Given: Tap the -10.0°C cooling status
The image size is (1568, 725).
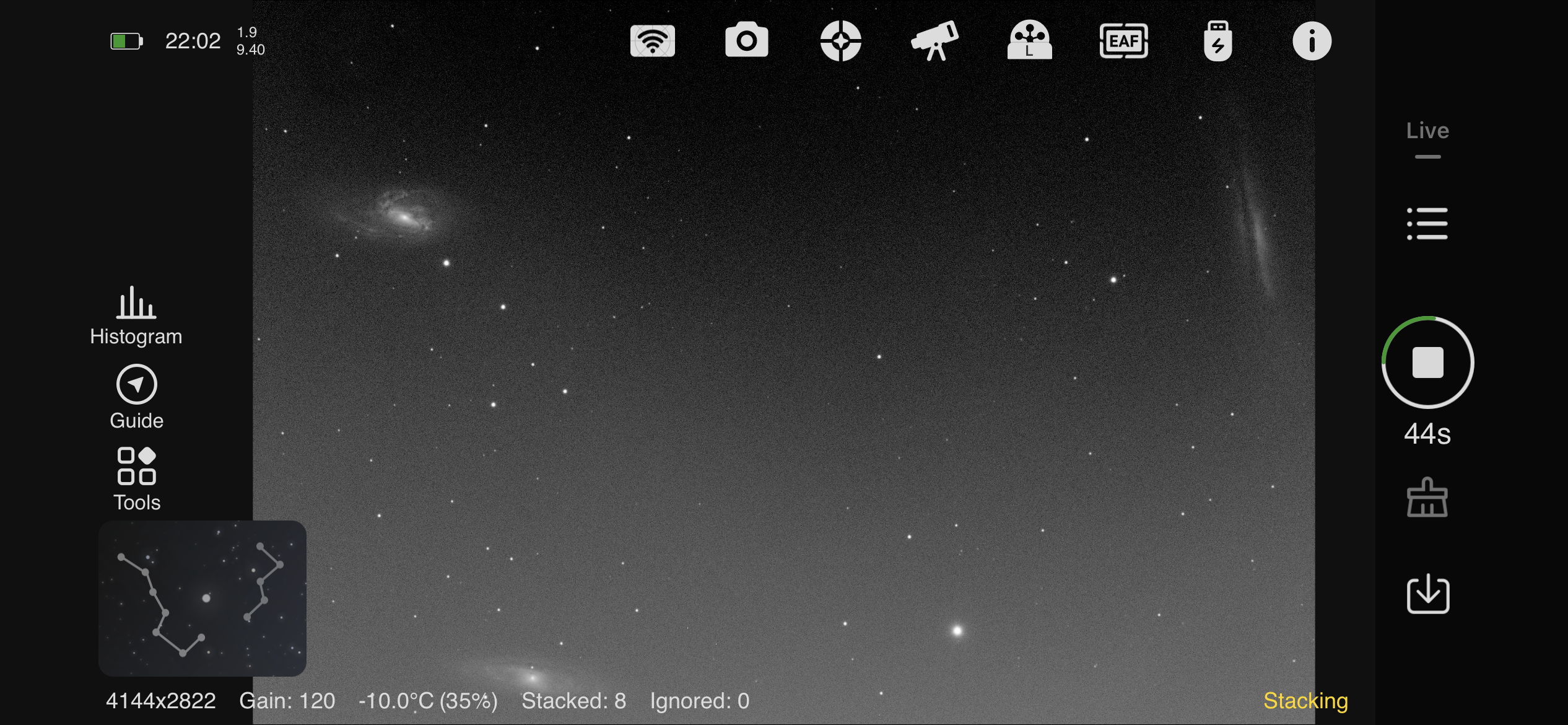Looking at the screenshot, I should click(428, 701).
